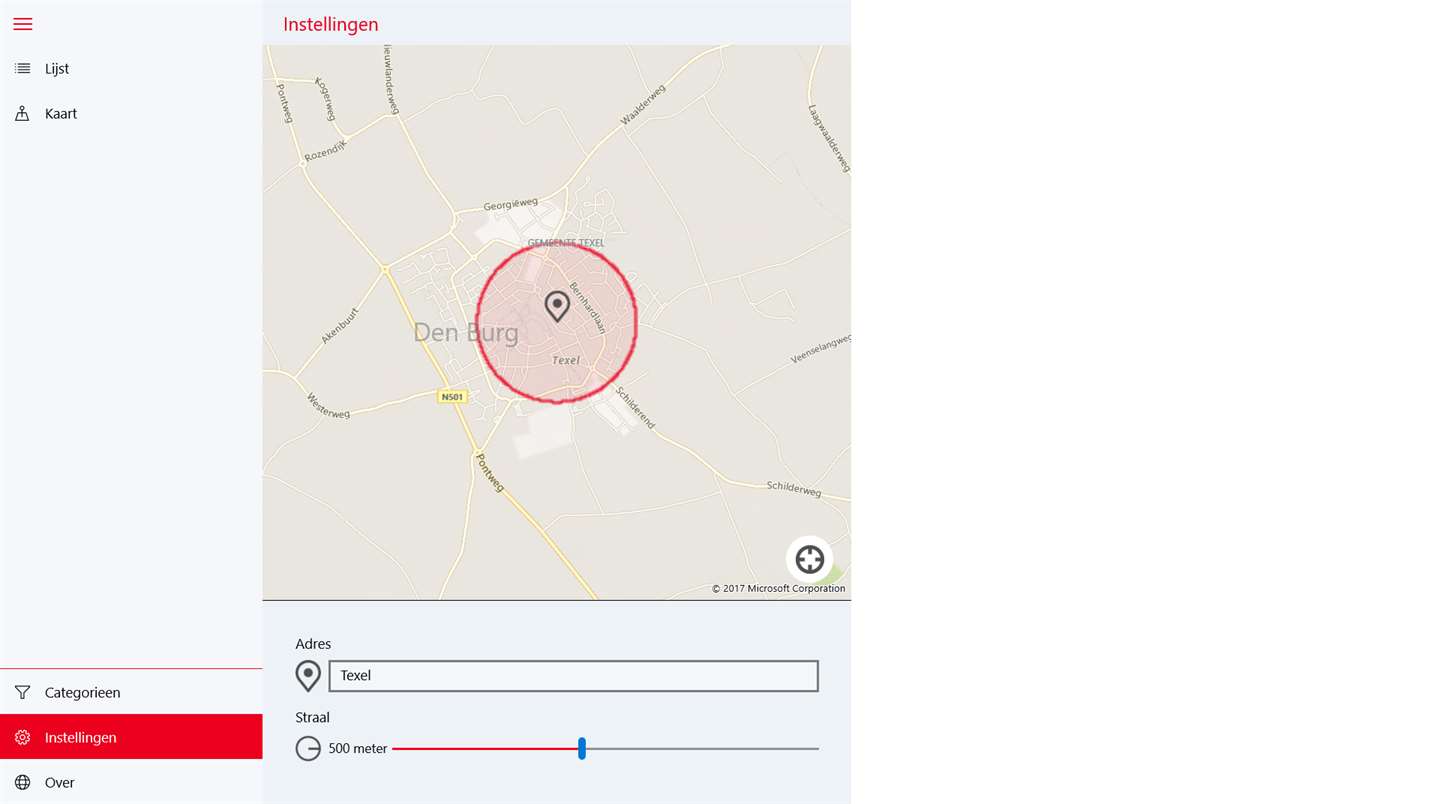Click the radius circle icon beside 500 meter
The height and width of the screenshot is (804, 1440).
tap(308, 748)
